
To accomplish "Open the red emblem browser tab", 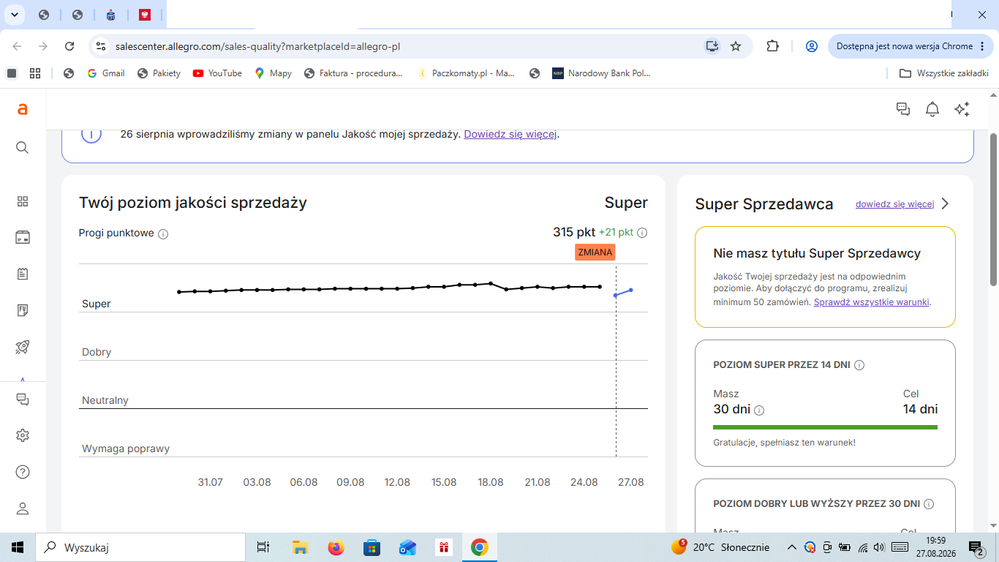I will (145, 15).
